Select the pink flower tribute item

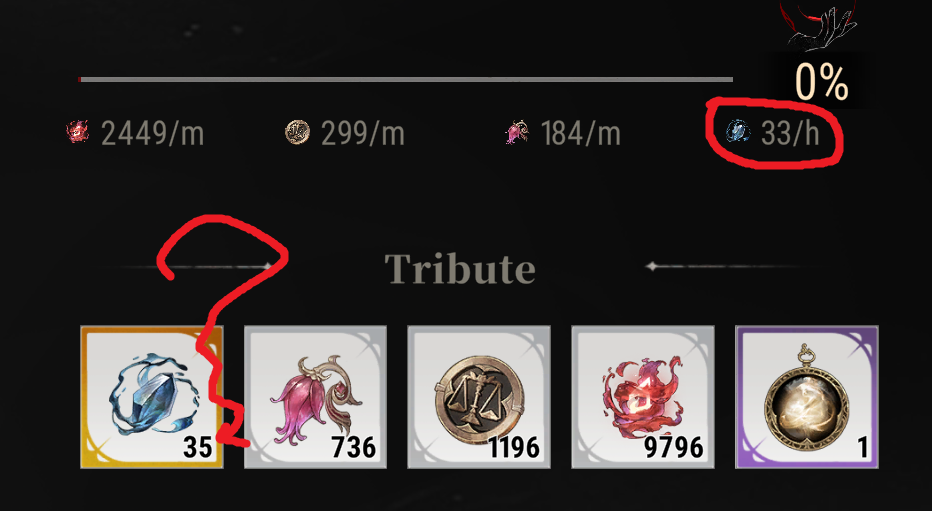(x=316, y=397)
